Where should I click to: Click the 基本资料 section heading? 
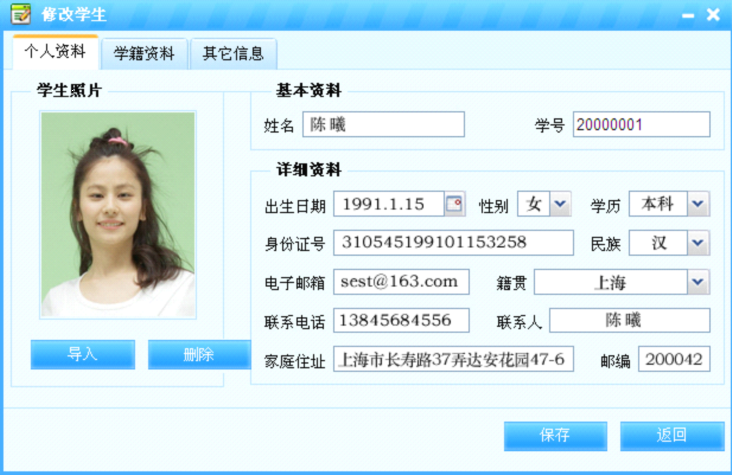(x=309, y=90)
